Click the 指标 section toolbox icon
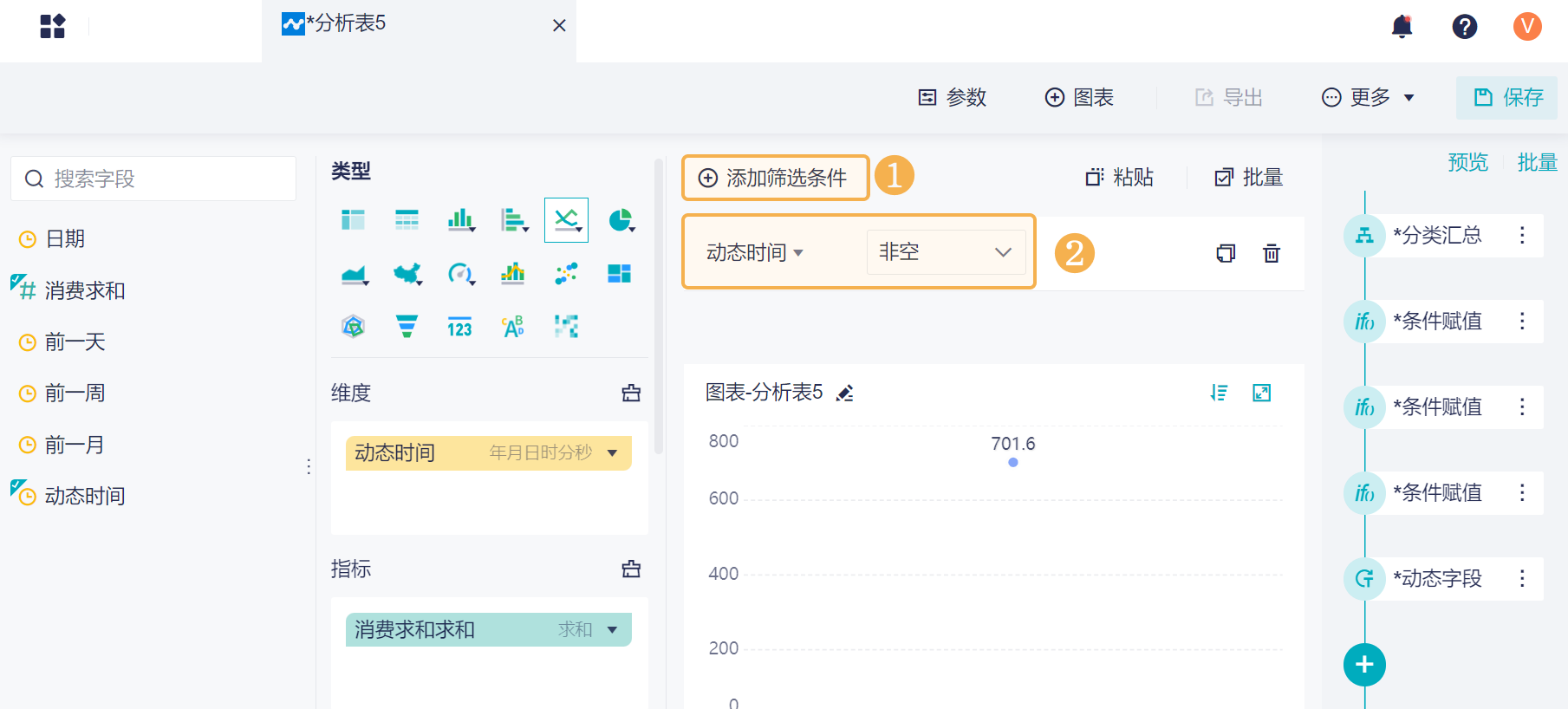1568x709 pixels. coord(631,569)
